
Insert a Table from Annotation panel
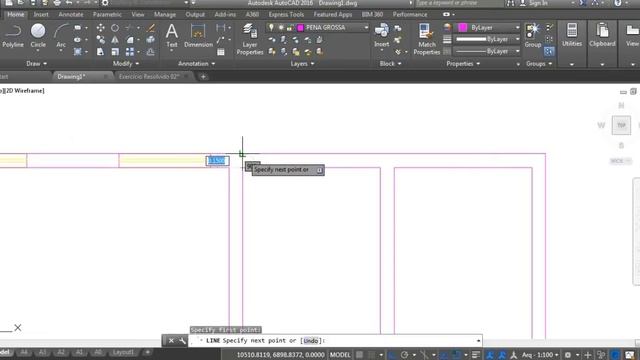221,52
